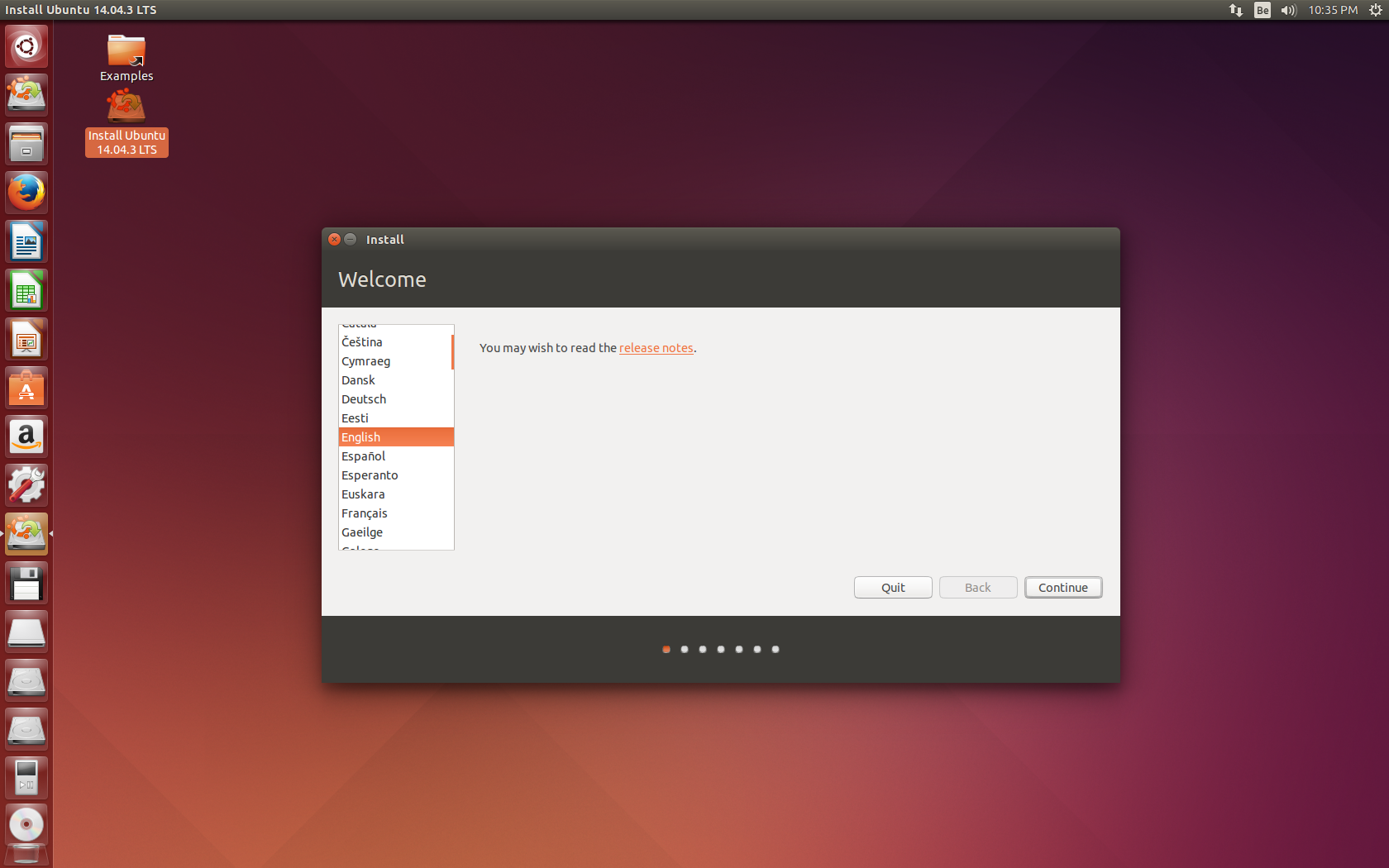
Task: Click the Back button
Action: click(978, 588)
